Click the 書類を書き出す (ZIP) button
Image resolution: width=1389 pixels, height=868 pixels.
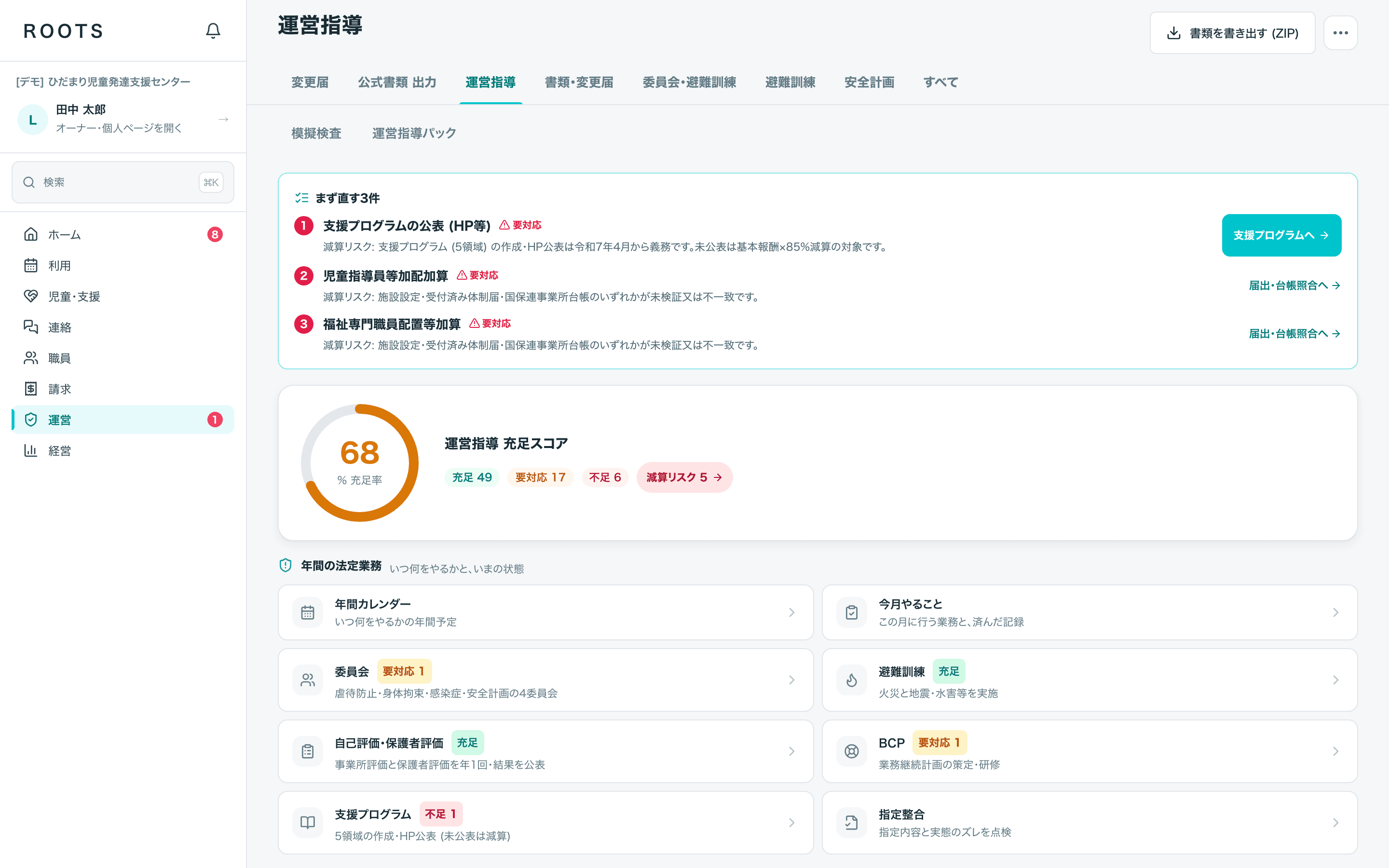[x=1232, y=33]
